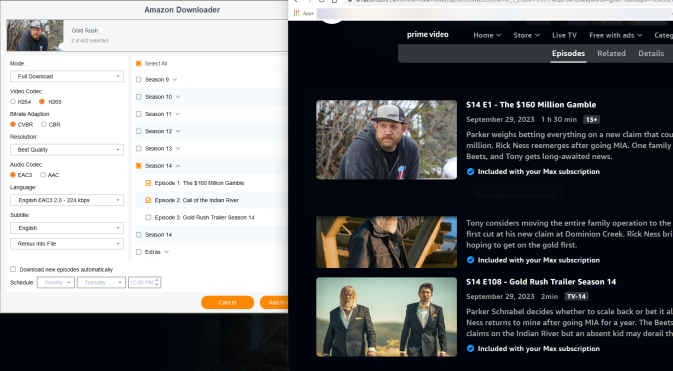This screenshot has height=371, width=673.
Task: Check the Season 10 checkbox
Action: point(139,97)
